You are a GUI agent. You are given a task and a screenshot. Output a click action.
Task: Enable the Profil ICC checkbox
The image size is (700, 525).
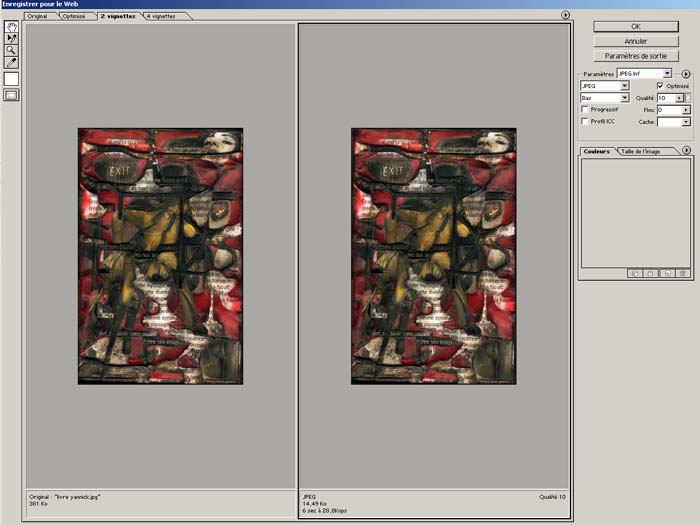click(x=584, y=121)
